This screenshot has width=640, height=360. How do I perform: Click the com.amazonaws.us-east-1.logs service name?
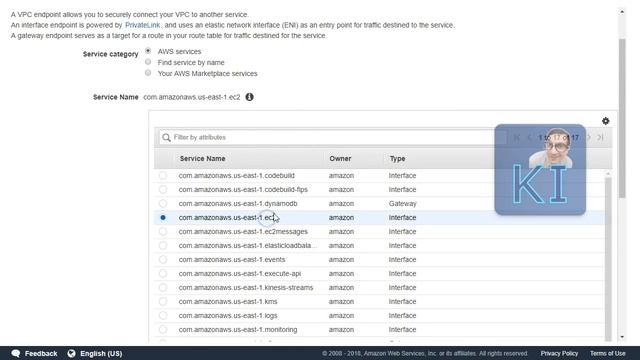(x=228, y=316)
